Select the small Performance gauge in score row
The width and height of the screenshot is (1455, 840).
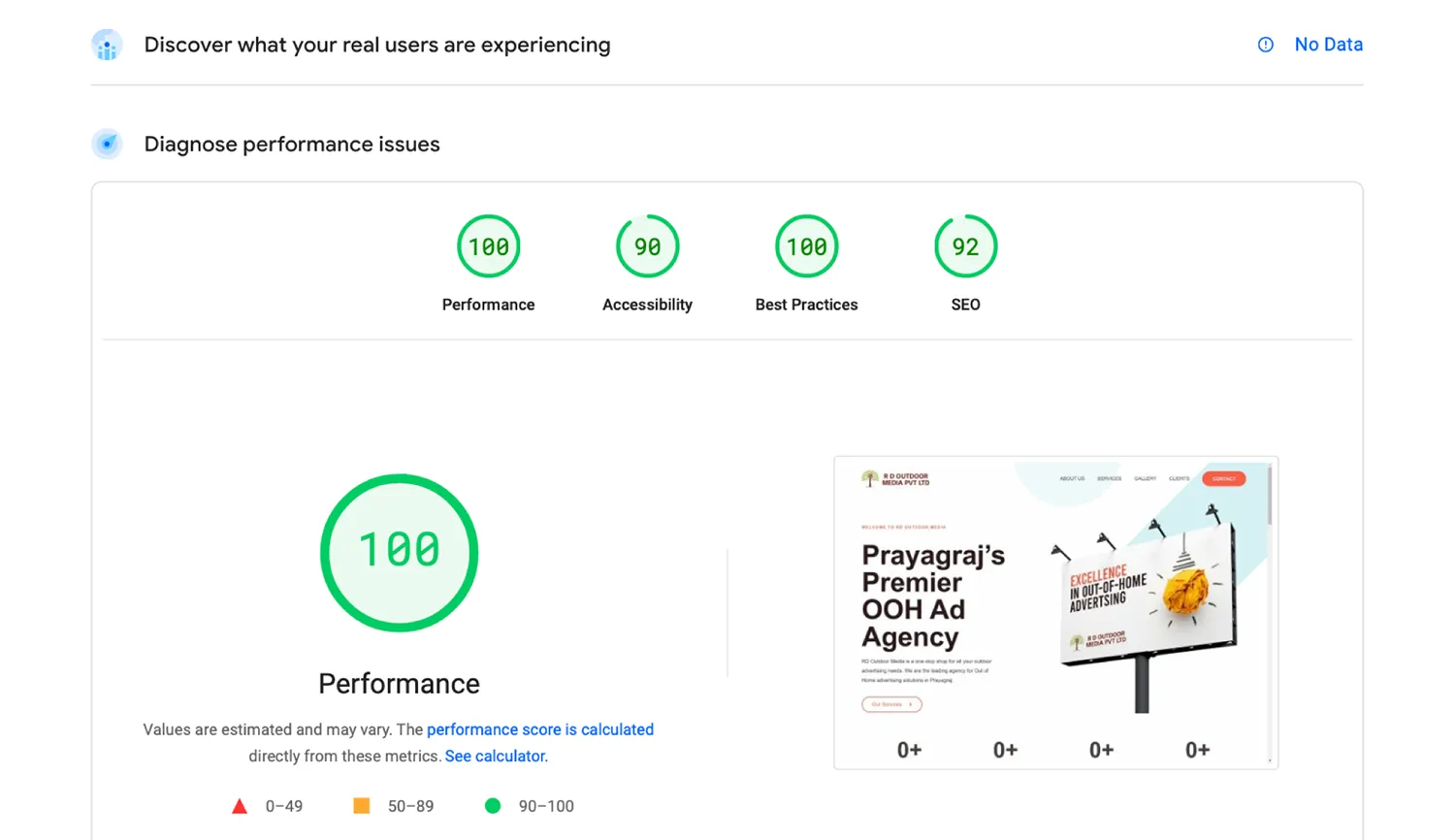pos(489,246)
